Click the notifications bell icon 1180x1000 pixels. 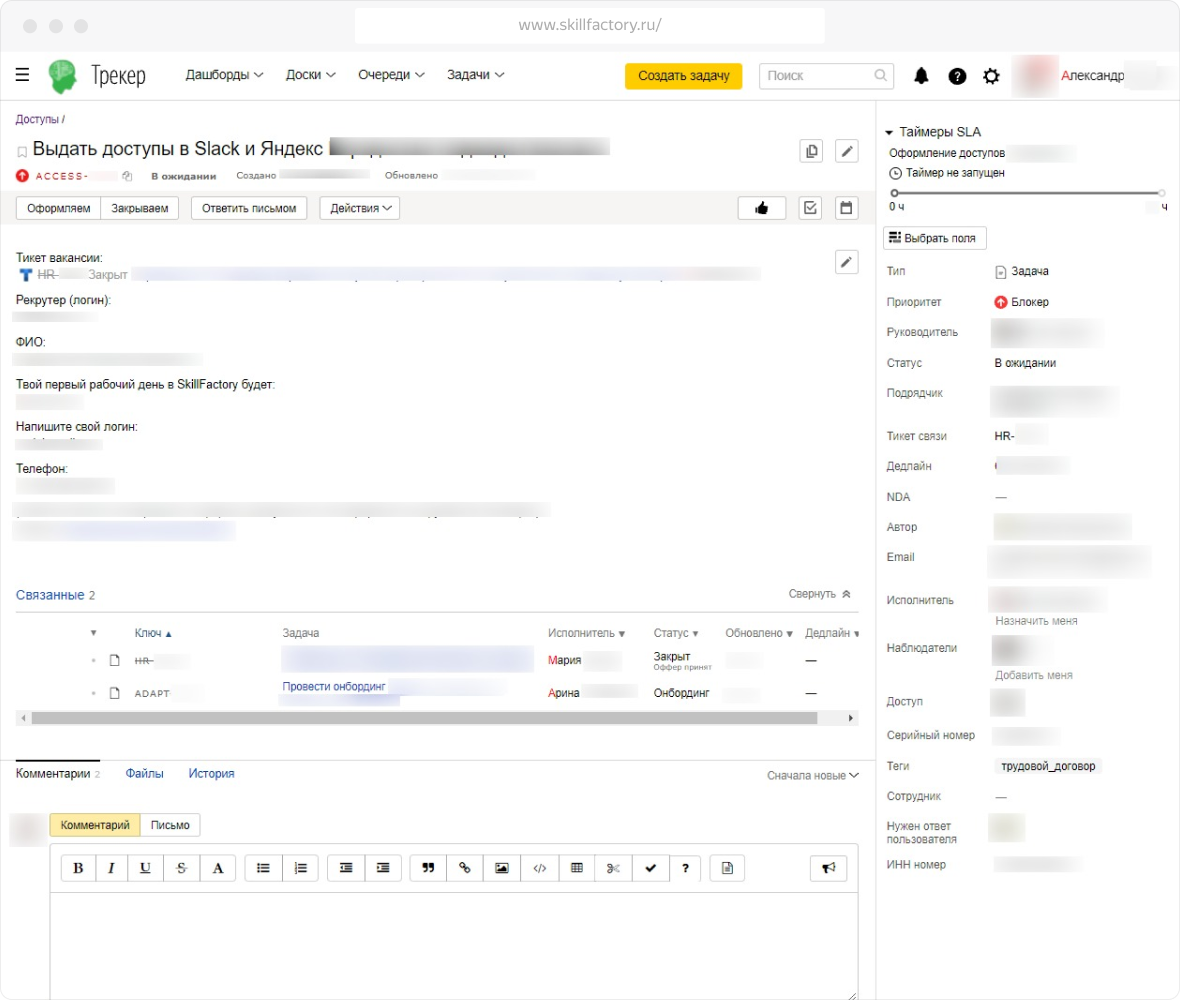(921, 76)
